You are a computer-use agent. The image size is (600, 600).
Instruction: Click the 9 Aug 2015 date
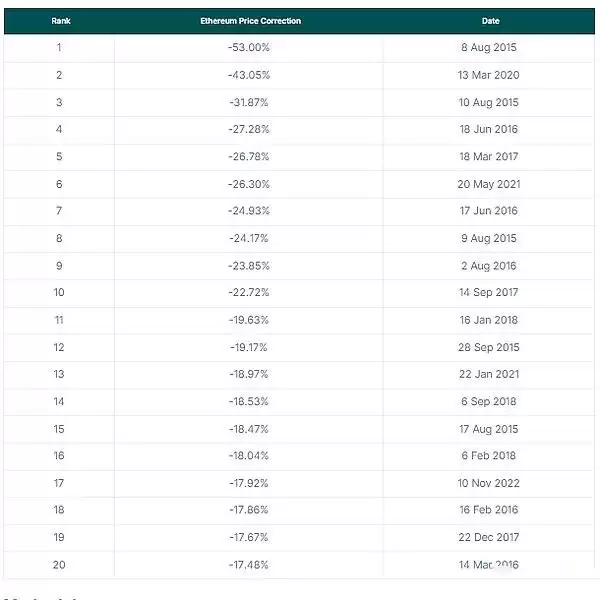(x=489, y=238)
